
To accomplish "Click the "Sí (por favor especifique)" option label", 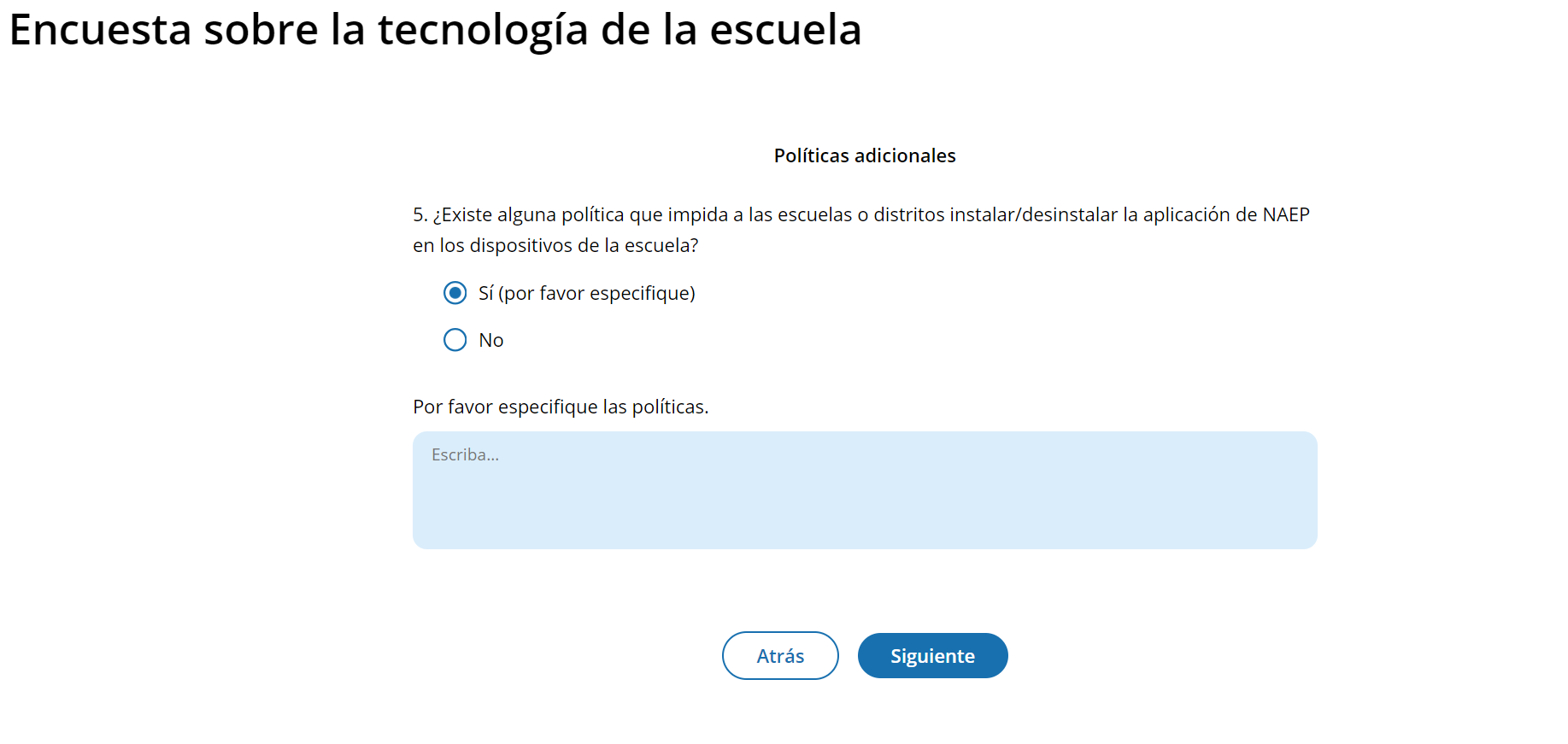I will tap(586, 293).
